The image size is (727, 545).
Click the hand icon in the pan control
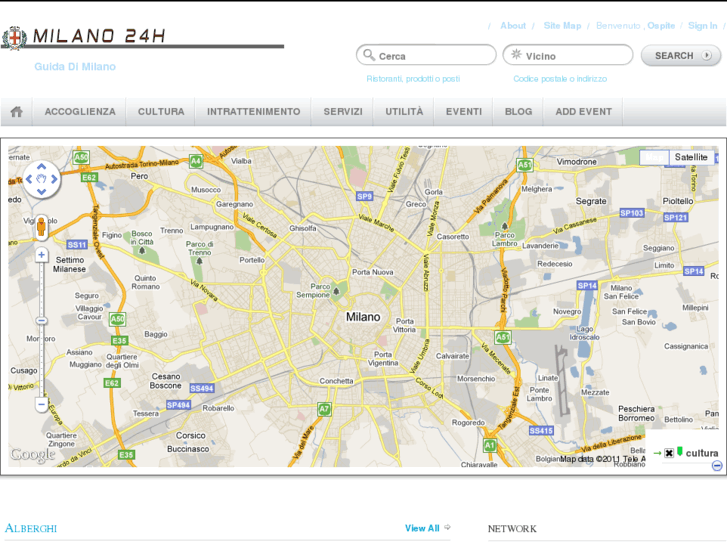pyautogui.click(x=42, y=179)
